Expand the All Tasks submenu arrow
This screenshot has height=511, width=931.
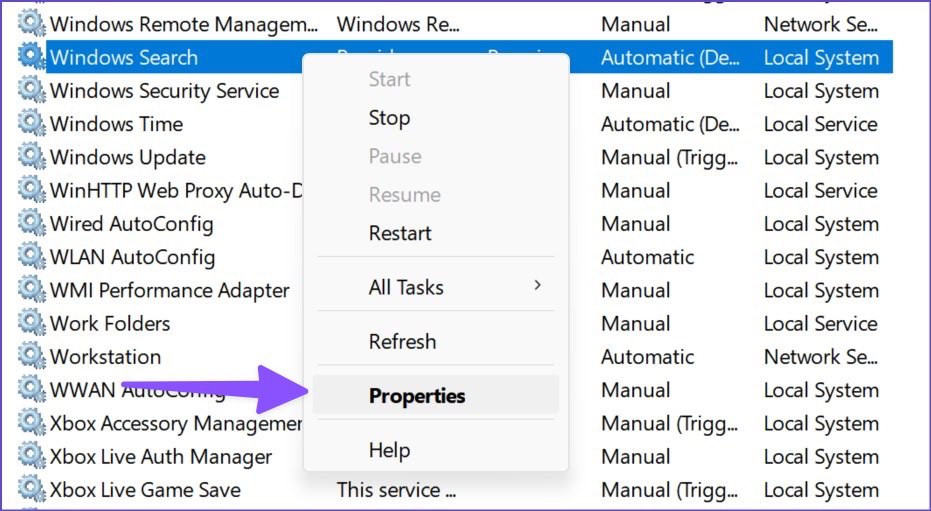click(x=537, y=285)
